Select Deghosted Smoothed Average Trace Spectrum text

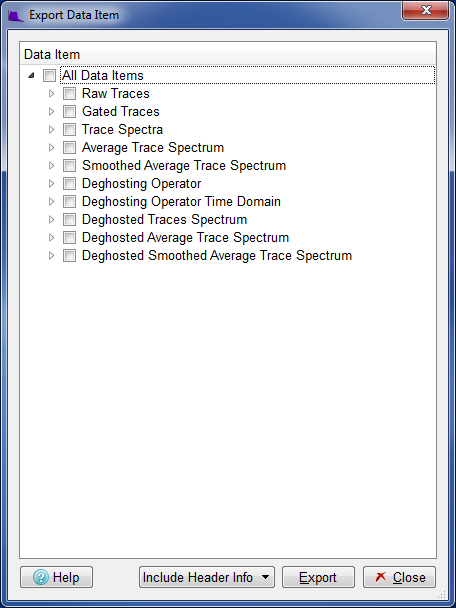[x=217, y=256]
